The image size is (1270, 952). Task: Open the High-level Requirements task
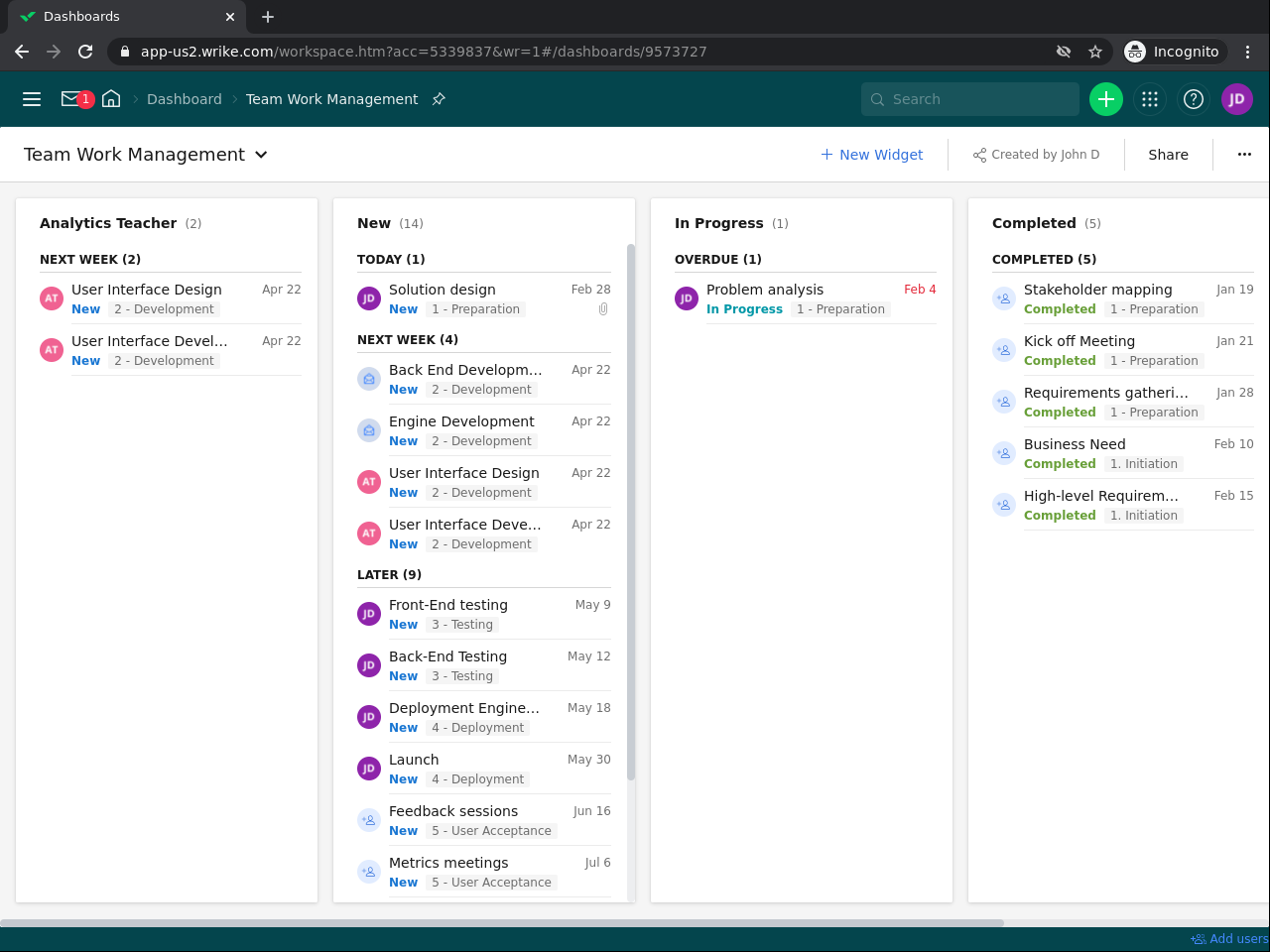(x=1101, y=496)
